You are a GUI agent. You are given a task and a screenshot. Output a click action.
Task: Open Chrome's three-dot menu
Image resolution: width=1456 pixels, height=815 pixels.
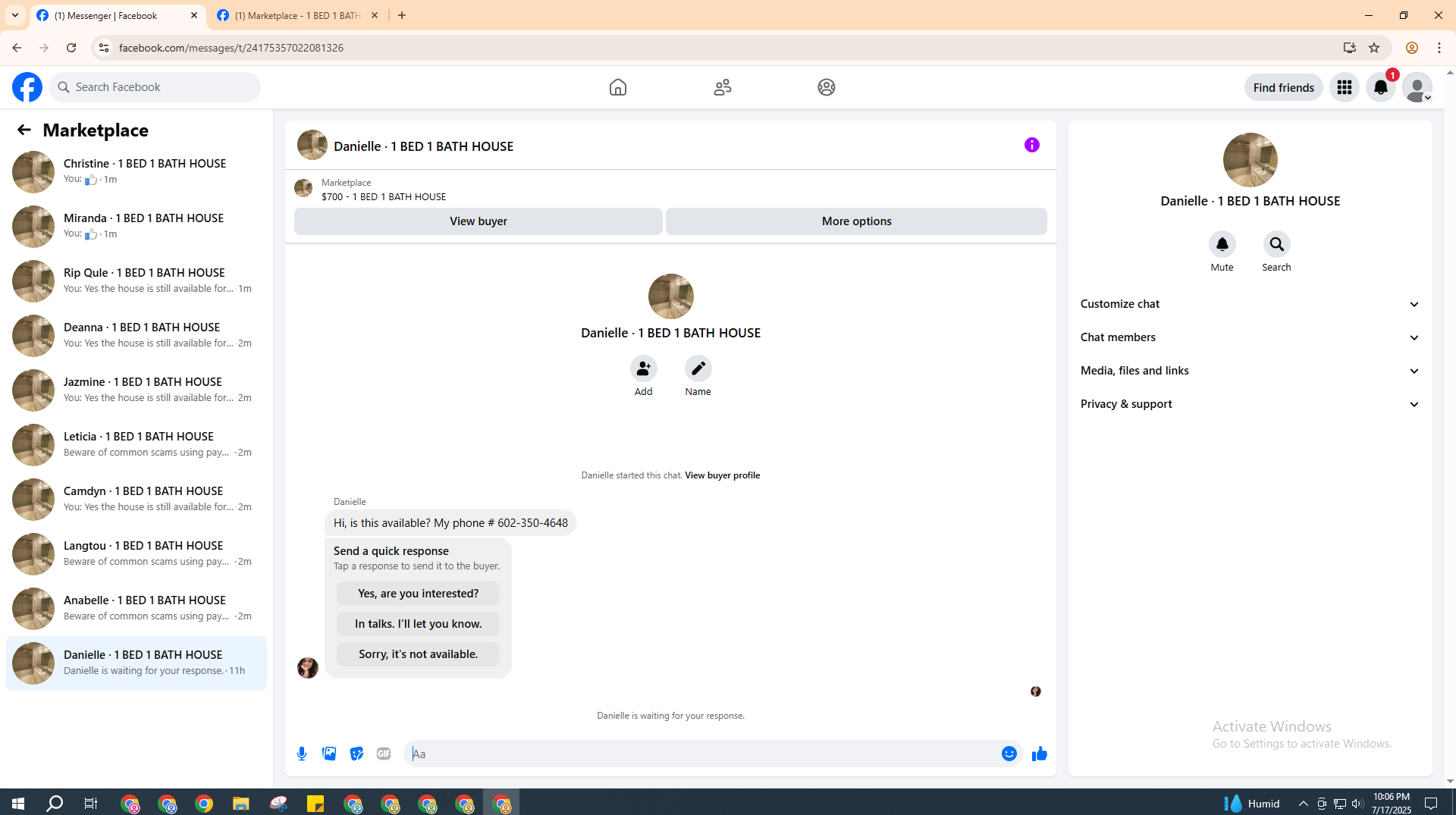point(1439,48)
